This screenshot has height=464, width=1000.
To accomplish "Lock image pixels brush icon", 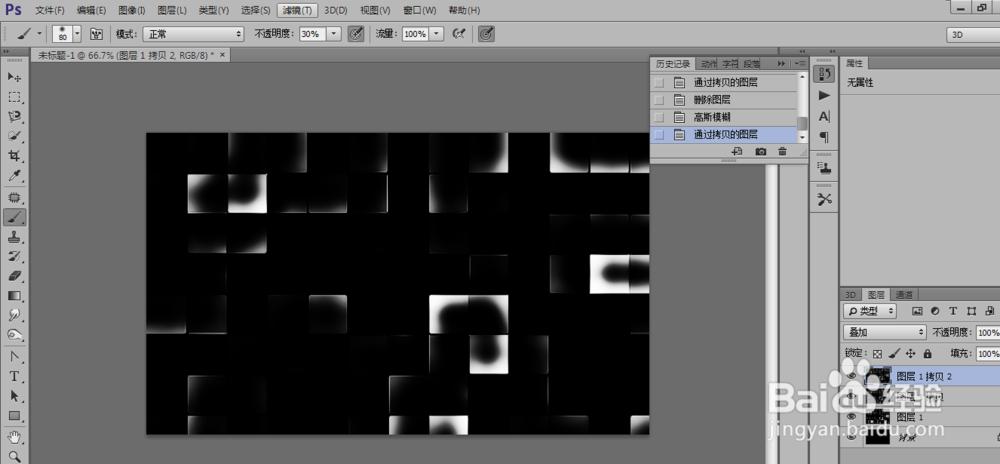I will (x=894, y=353).
